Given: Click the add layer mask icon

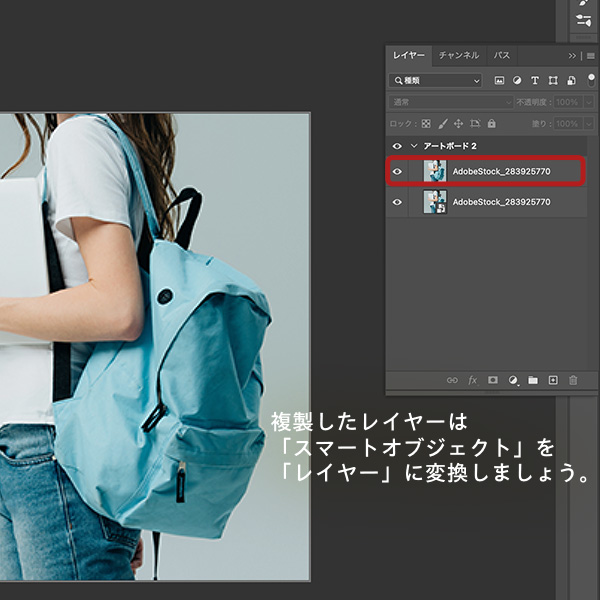Looking at the screenshot, I should 493,380.
